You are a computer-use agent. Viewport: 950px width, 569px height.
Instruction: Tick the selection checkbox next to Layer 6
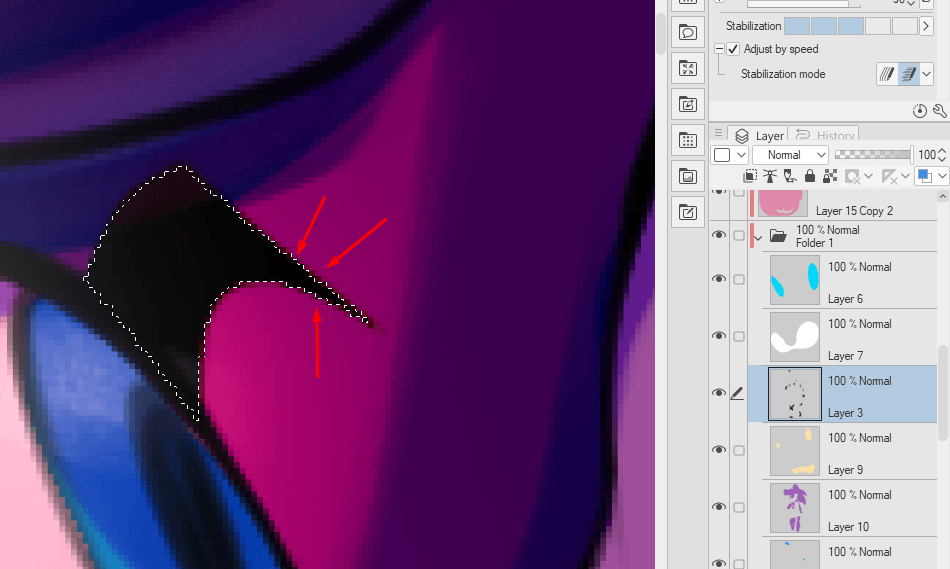(739, 279)
